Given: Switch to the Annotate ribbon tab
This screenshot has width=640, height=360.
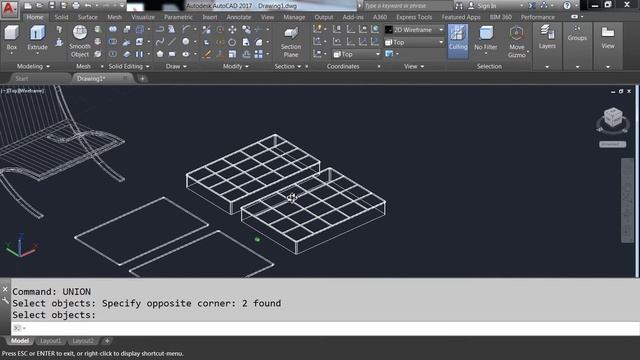Looking at the screenshot, I should (x=239, y=17).
